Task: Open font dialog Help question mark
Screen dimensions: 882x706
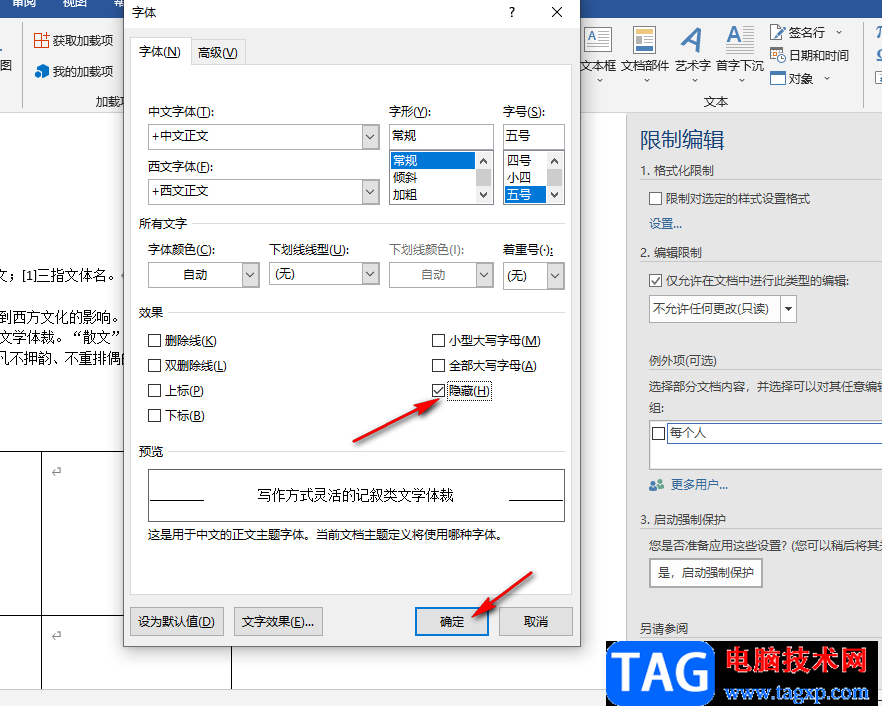Action: tap(511, 12)
